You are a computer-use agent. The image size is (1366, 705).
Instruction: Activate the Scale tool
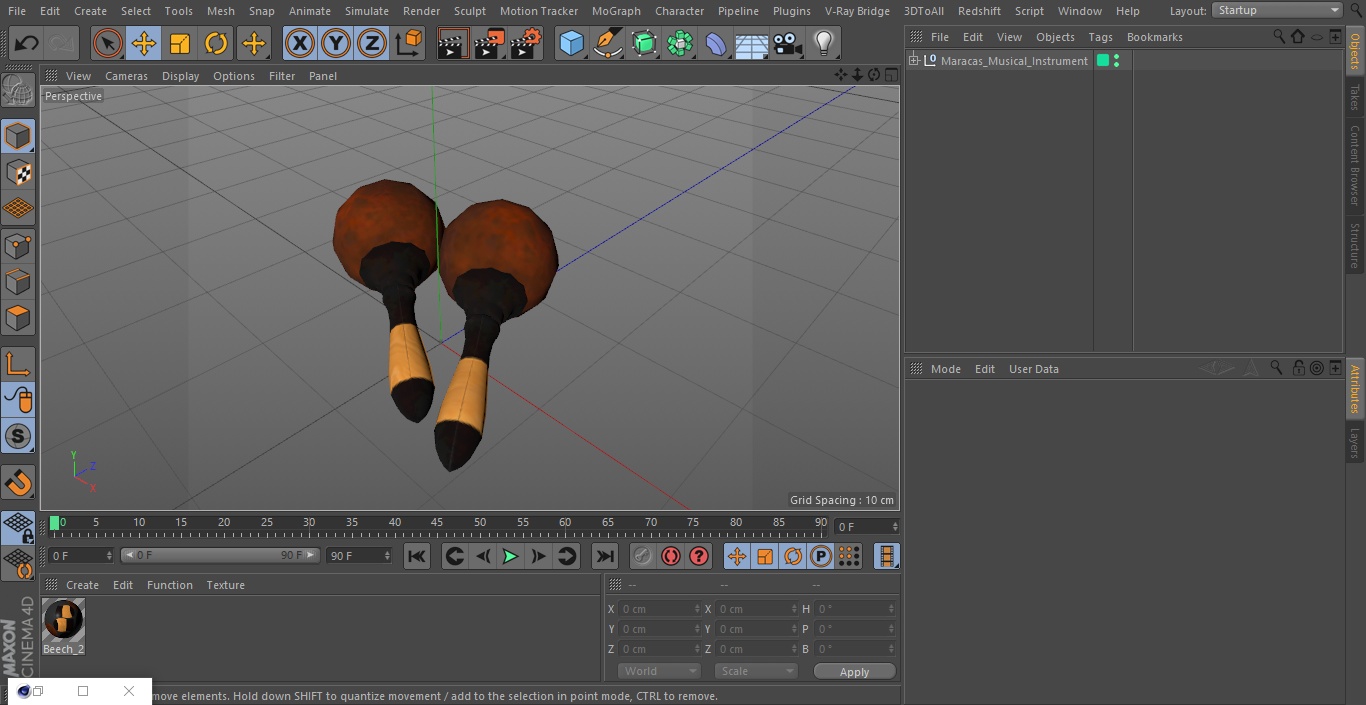click(x=180, y=43)
